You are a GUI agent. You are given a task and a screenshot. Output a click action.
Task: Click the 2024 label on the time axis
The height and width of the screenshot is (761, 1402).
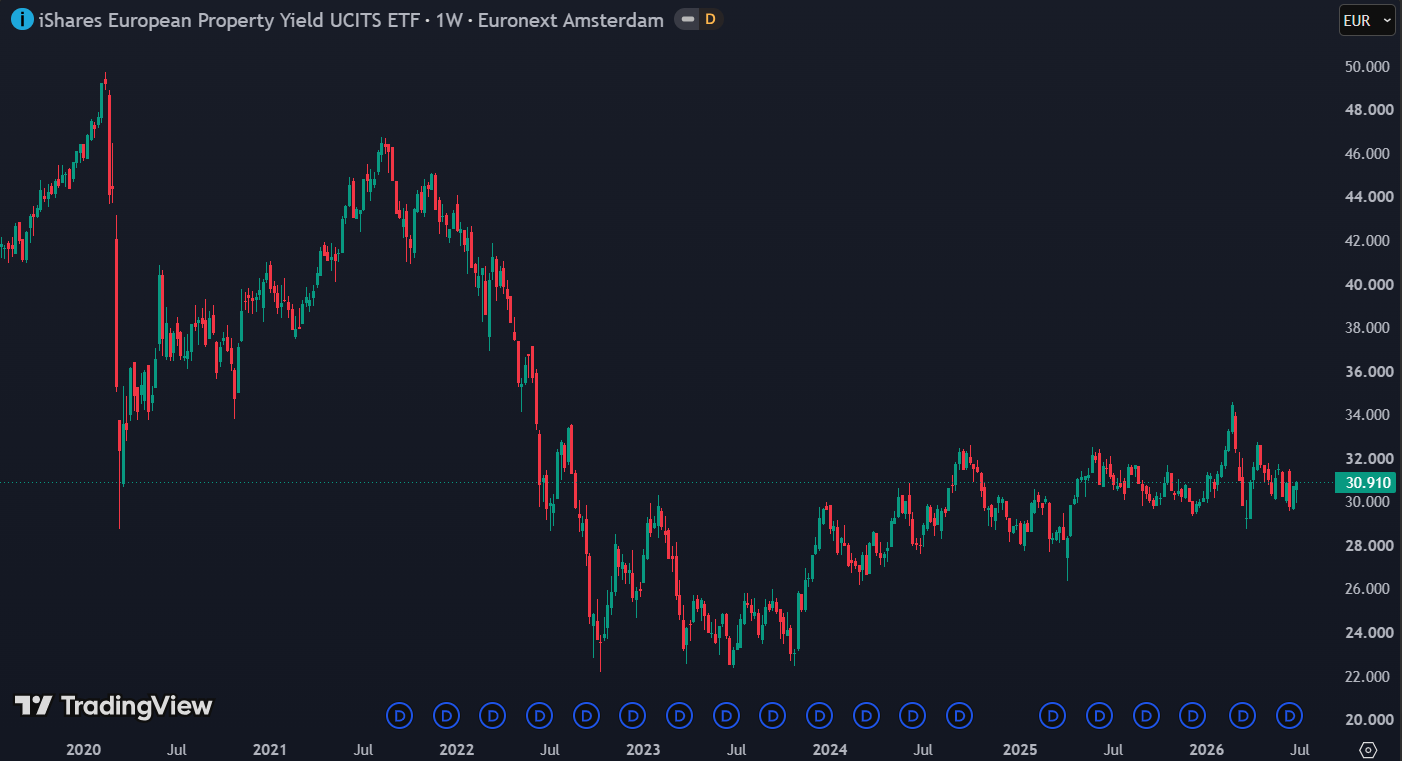coord(830,749)
